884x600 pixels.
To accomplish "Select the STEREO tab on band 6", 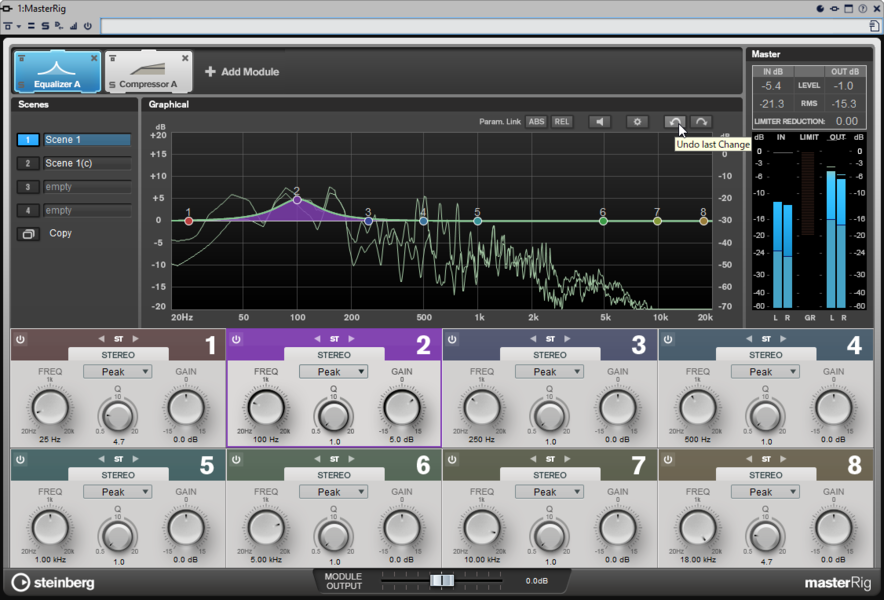I will (x=334, y=475).
